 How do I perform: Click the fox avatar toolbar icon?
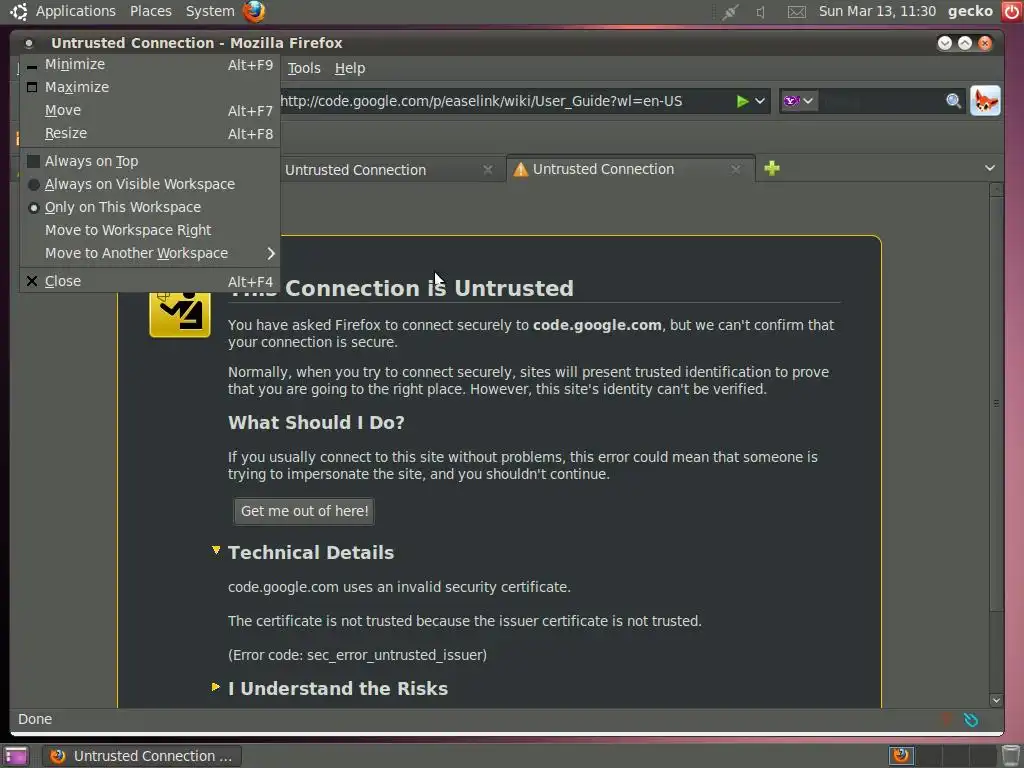[985, 101]
